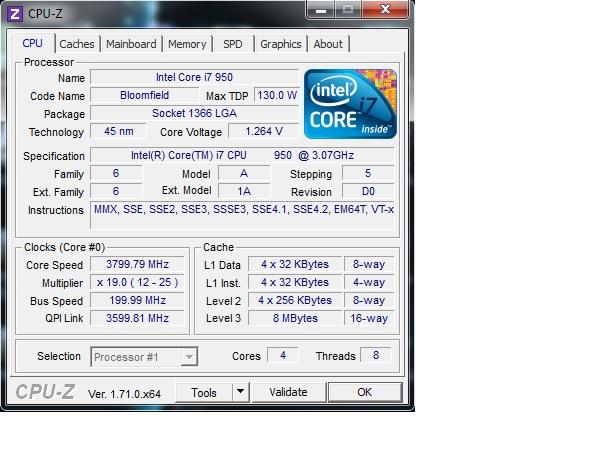Show the About tab
This screenshot has width=614, height=460.
328,44
